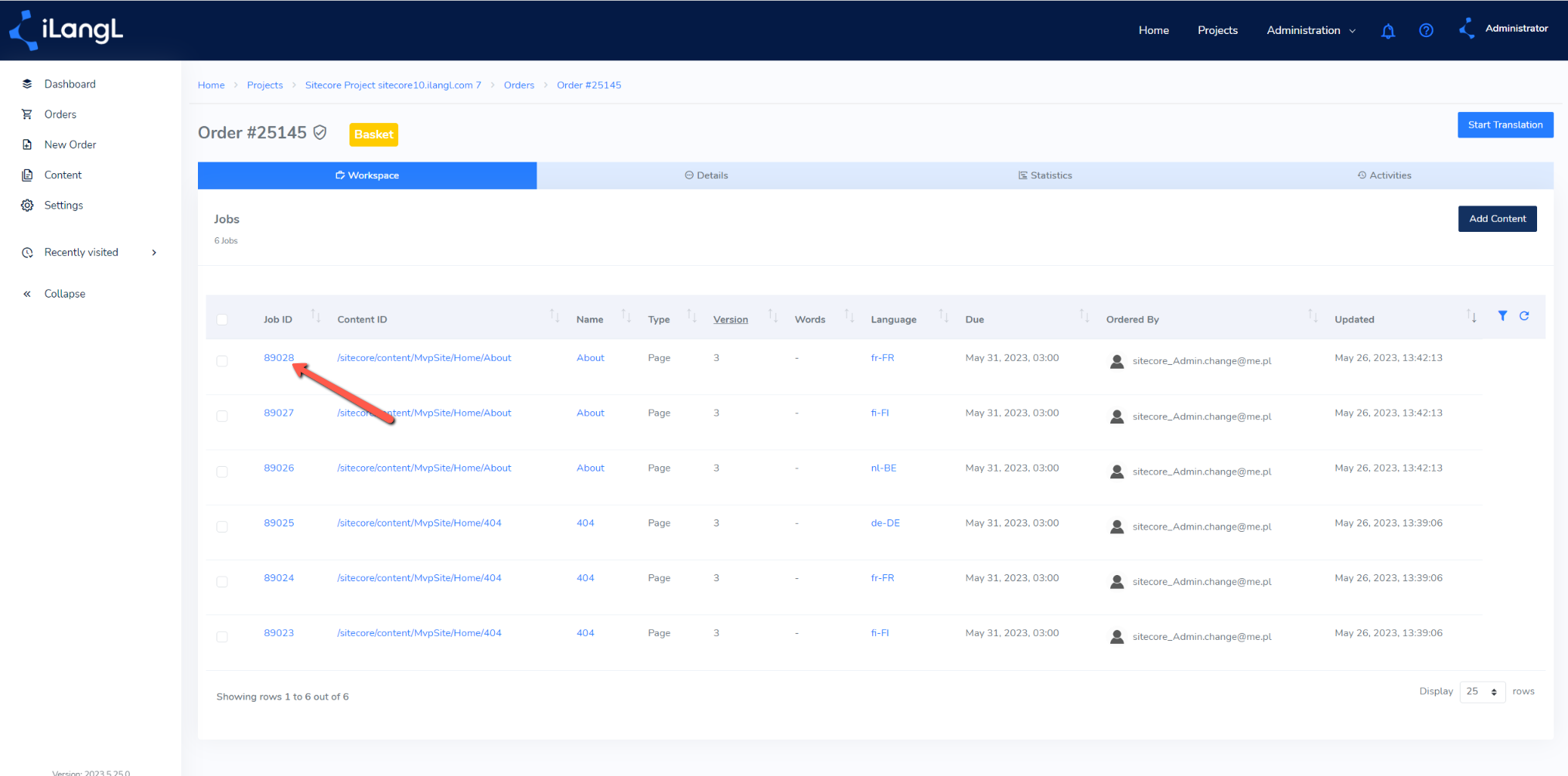Open the Display rows count dropdown

[x=1482, y=692]
